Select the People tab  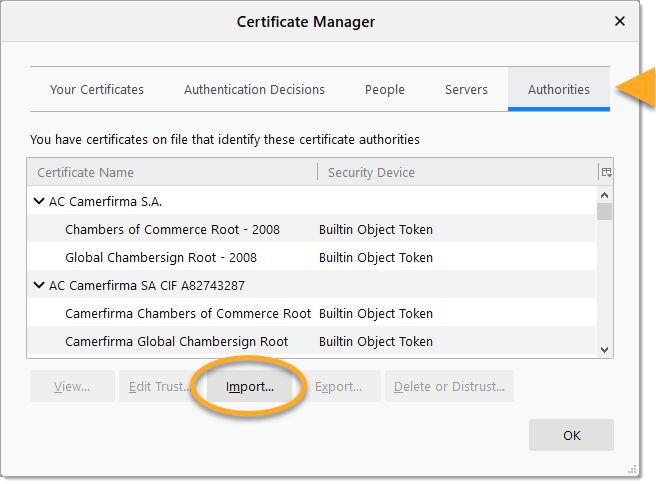tap(384, 90)
